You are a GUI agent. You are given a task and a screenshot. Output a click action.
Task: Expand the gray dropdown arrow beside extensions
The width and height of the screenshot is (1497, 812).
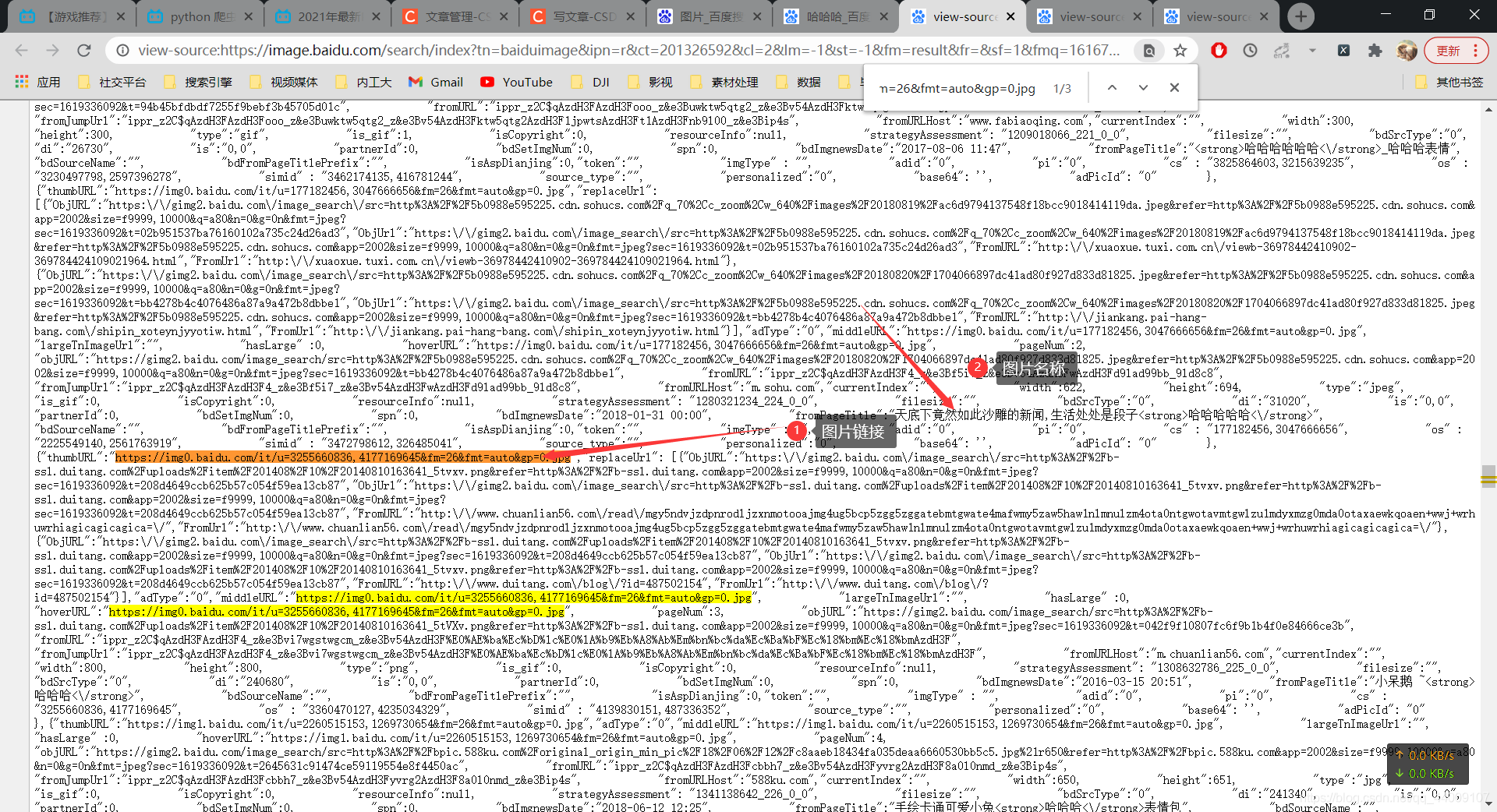click(x=1312, y=51)
